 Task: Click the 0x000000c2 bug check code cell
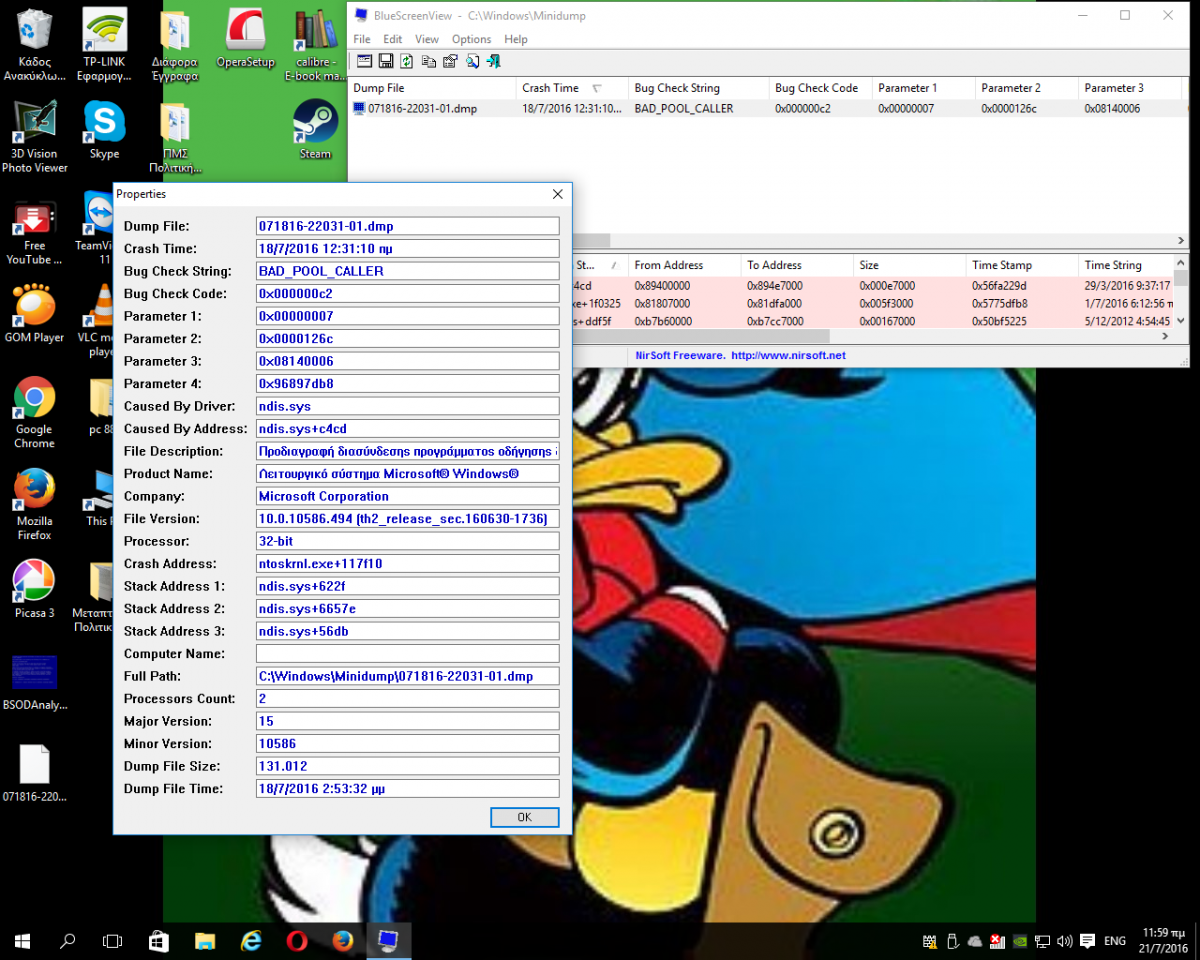tap(803, 109)
